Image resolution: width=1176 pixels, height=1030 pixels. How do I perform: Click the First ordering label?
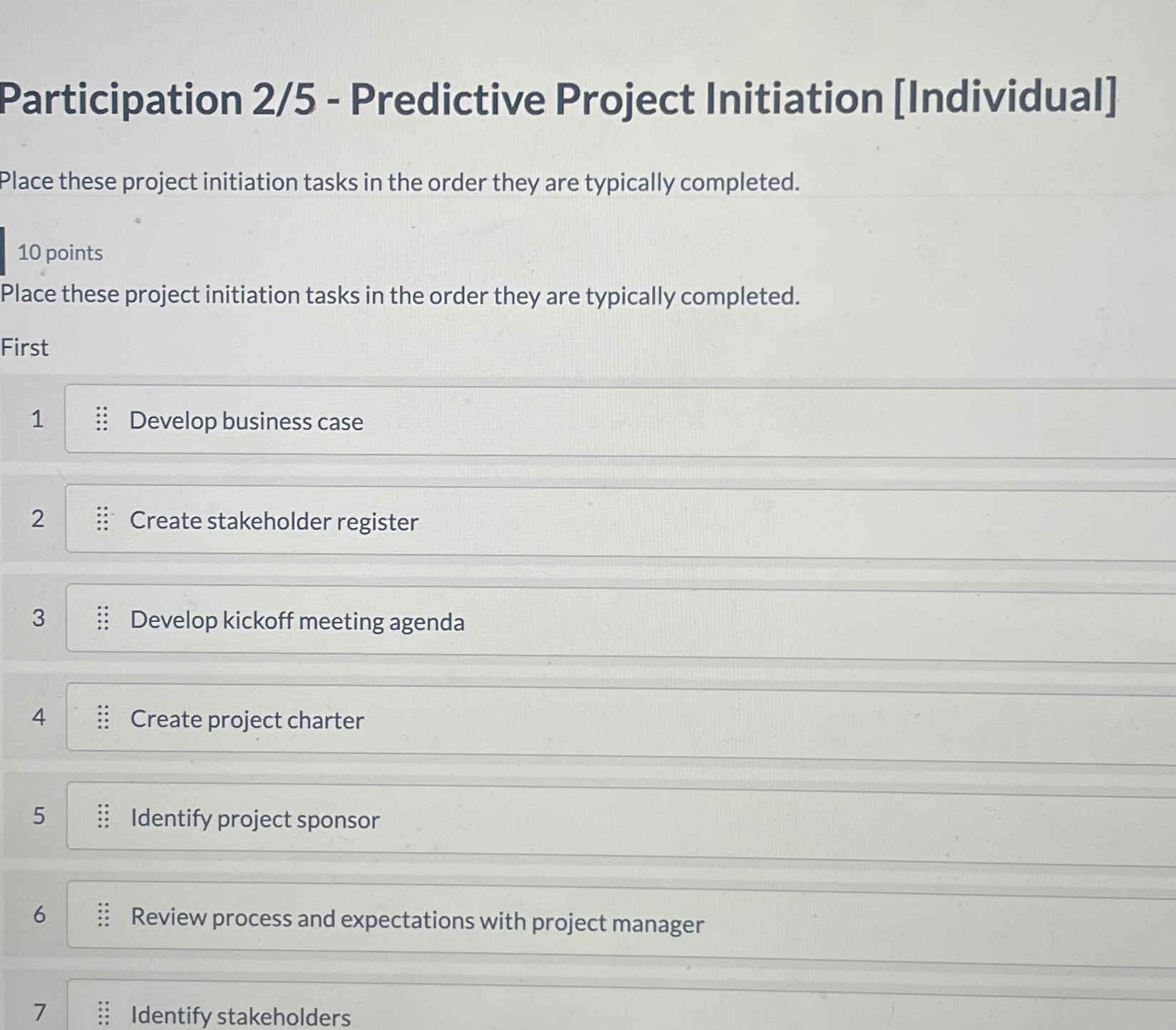[24, 347]
